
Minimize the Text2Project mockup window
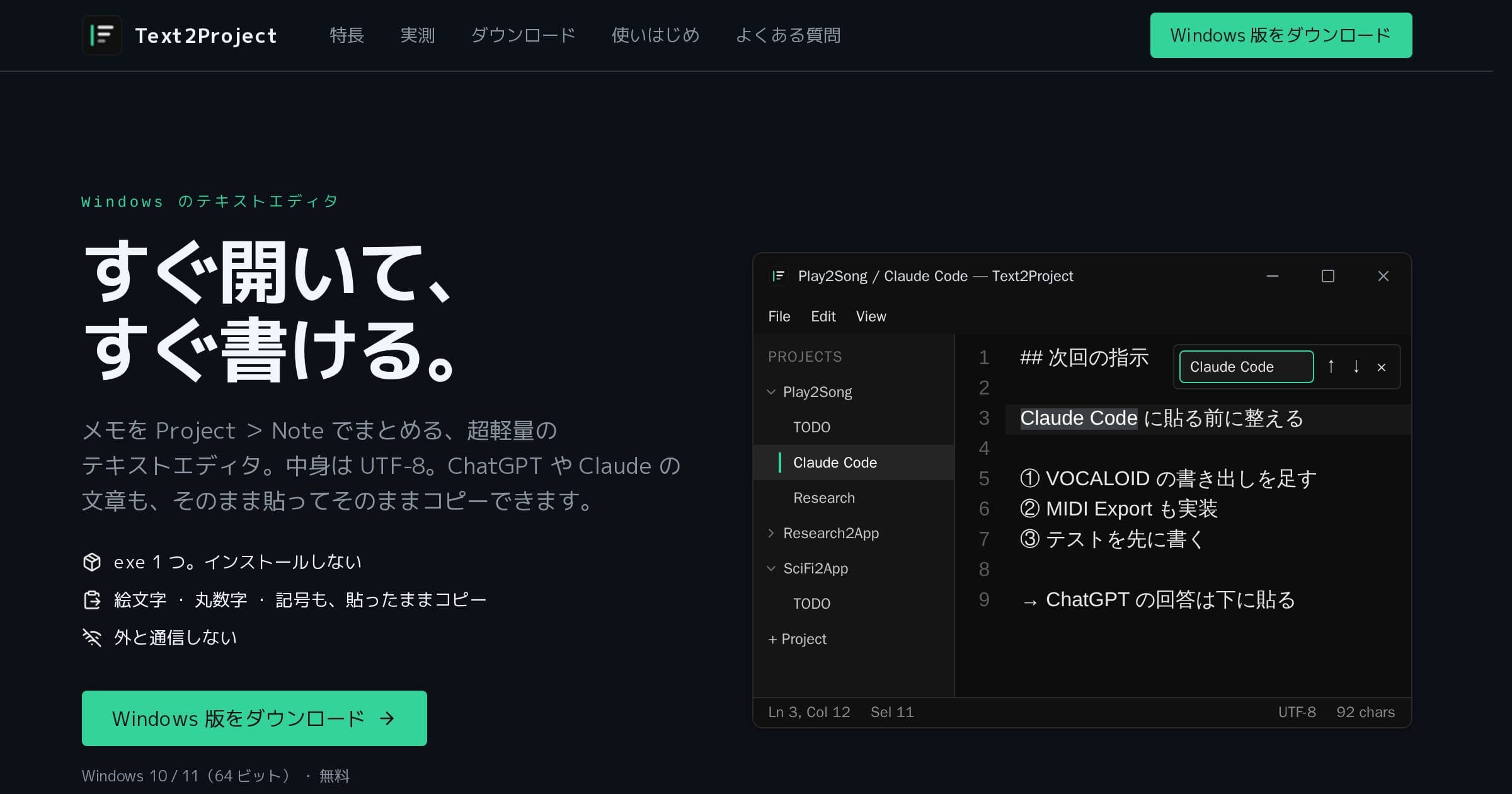[x=1273, y=276]
